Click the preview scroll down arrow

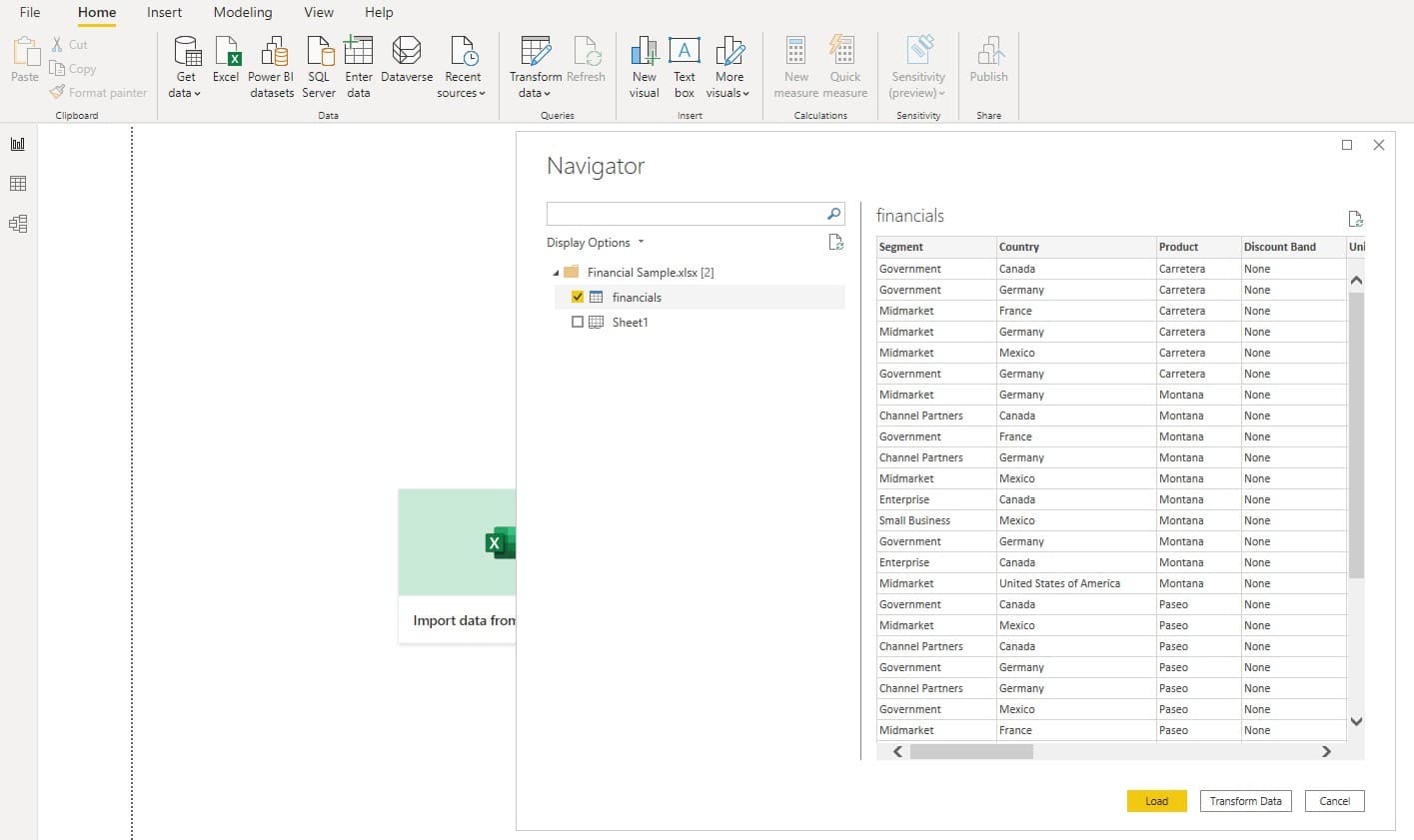pyautogui.click(x=1356, y=721)
